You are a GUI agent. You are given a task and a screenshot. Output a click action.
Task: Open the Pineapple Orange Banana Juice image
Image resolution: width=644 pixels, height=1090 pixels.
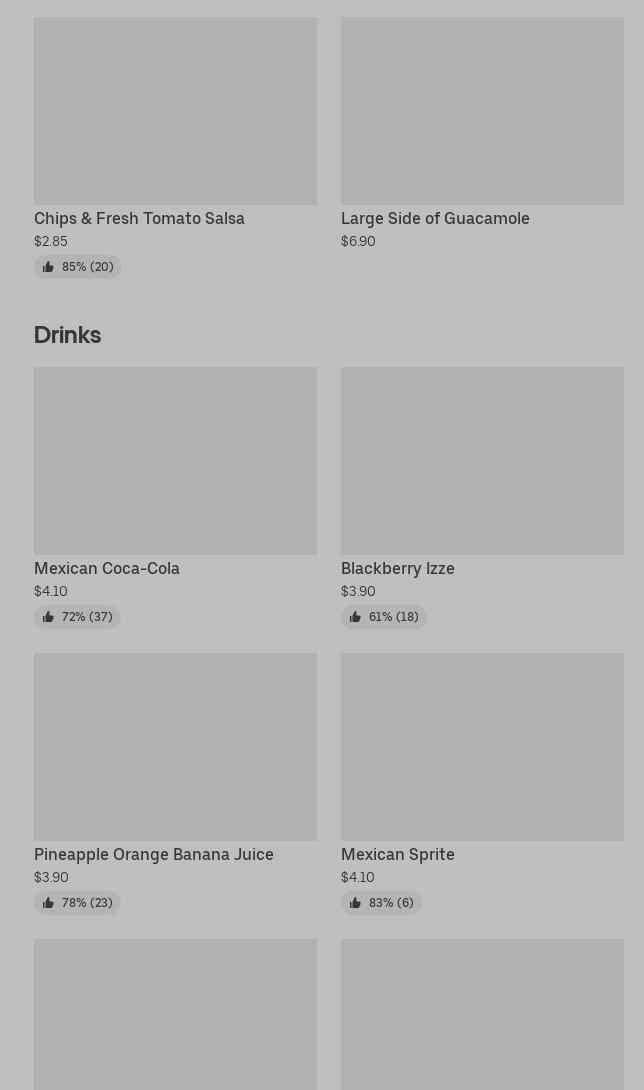coord(175,747)
